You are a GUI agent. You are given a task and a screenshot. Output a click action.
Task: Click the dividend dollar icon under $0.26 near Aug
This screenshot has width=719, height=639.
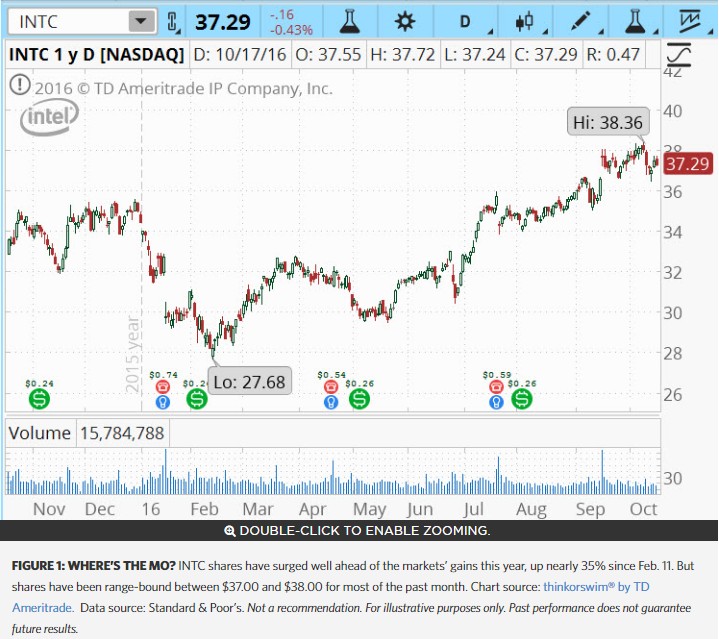(522, 399)
